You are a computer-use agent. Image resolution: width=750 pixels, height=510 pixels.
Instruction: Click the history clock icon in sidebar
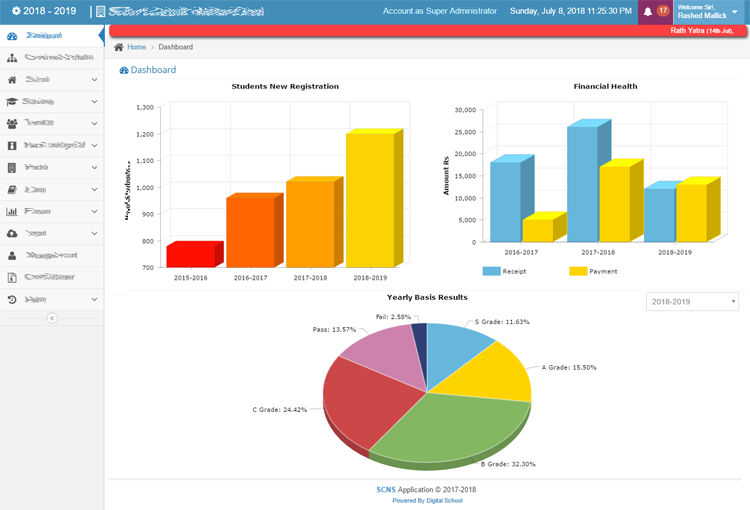click(12, 299)
